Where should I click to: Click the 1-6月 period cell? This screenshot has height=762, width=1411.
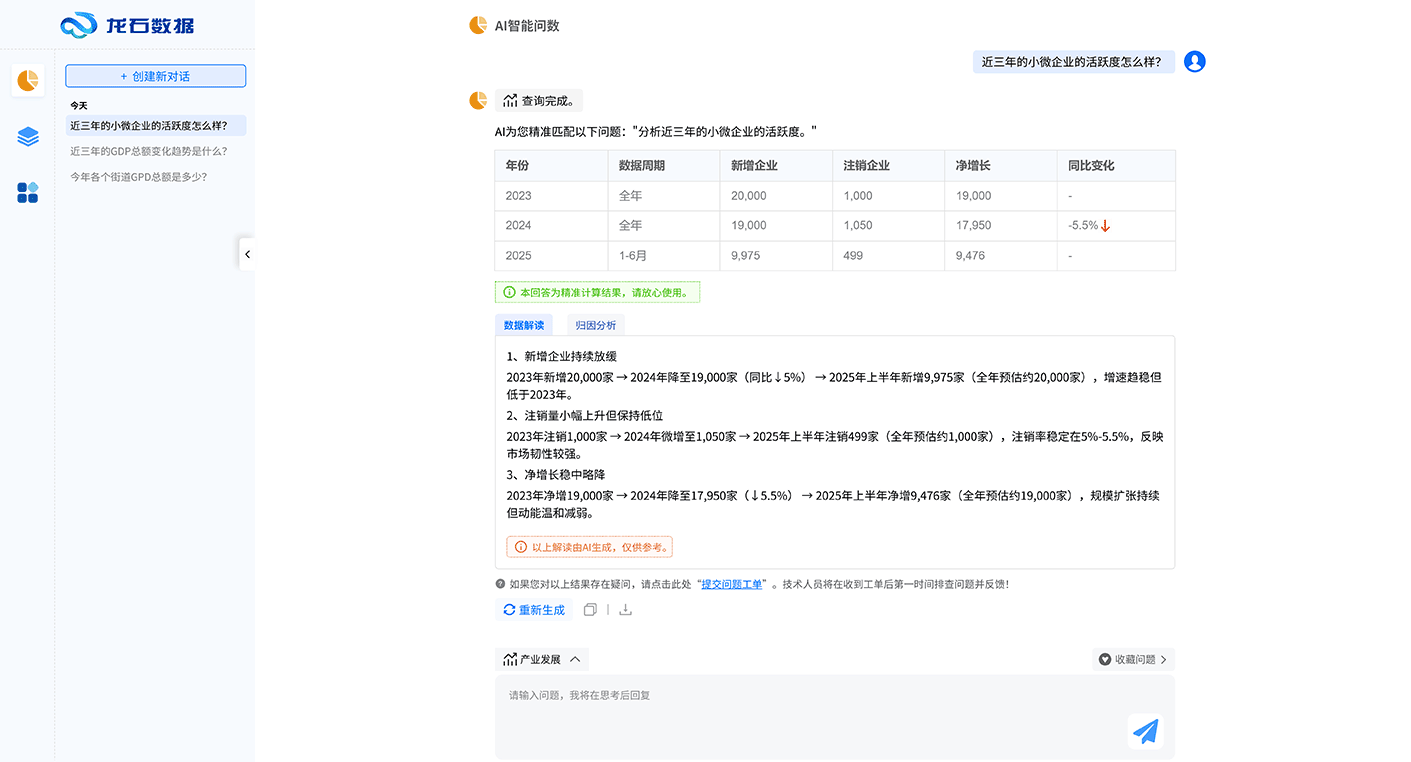(x=663, y=256)
